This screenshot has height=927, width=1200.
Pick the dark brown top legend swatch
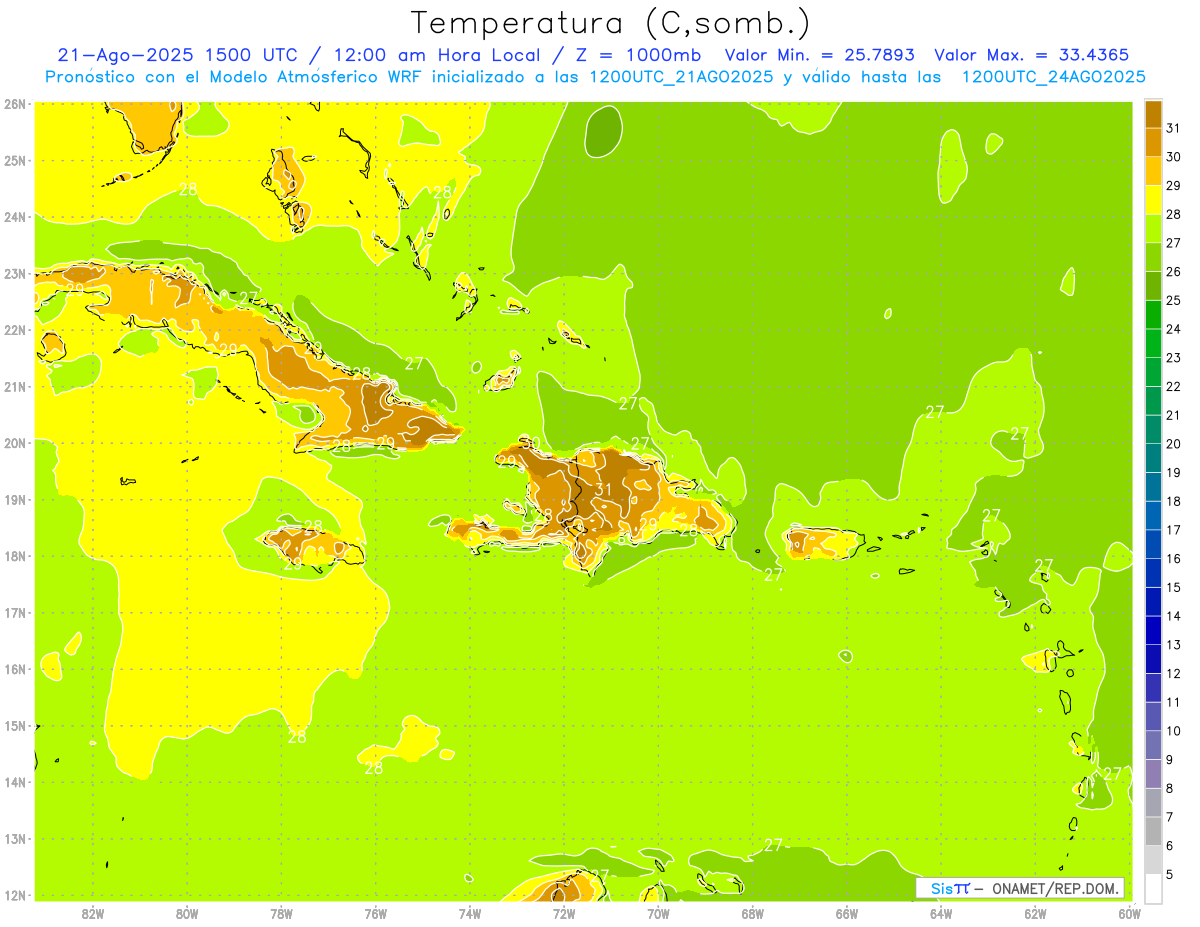click(x=1153, y=114)
